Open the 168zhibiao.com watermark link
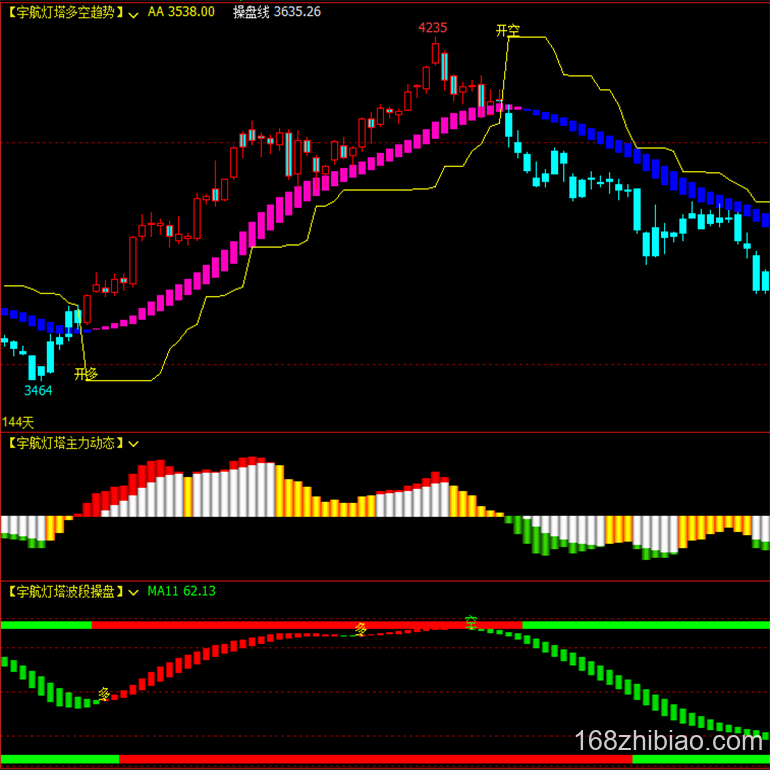 (669, 742)
